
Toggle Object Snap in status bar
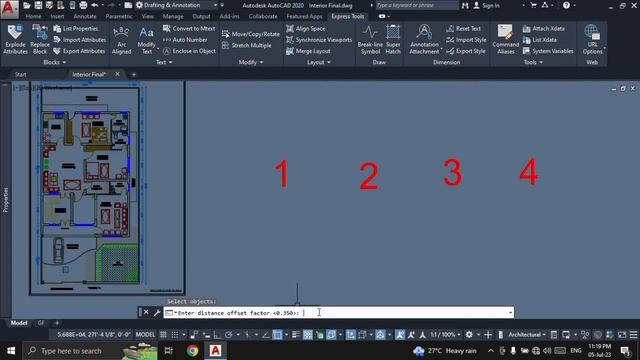point(277,335)
